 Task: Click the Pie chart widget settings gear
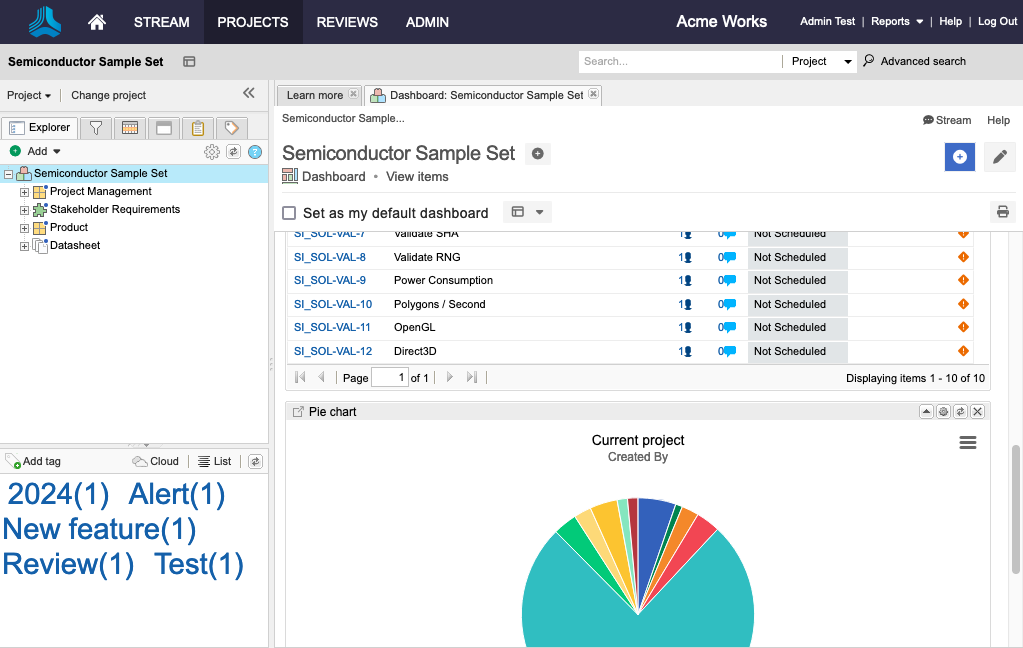pyautogui.click(x=942, y=412)
